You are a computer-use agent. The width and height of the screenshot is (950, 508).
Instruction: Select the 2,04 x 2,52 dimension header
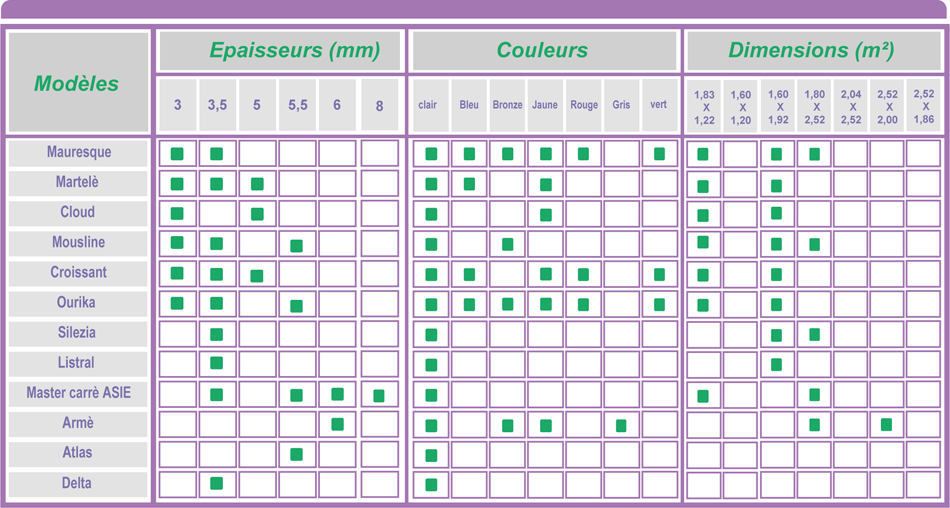(851, 106)
